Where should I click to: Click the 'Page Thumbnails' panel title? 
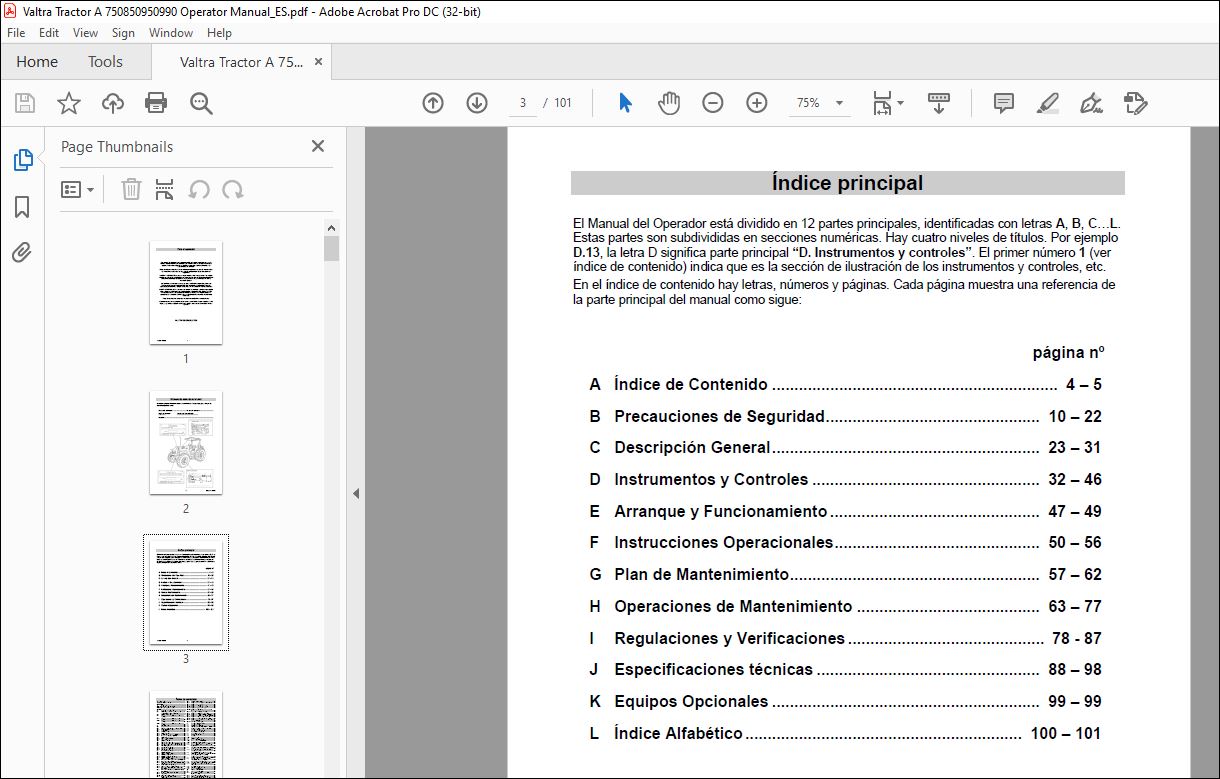pyautogui.click(x=117, y=146)
